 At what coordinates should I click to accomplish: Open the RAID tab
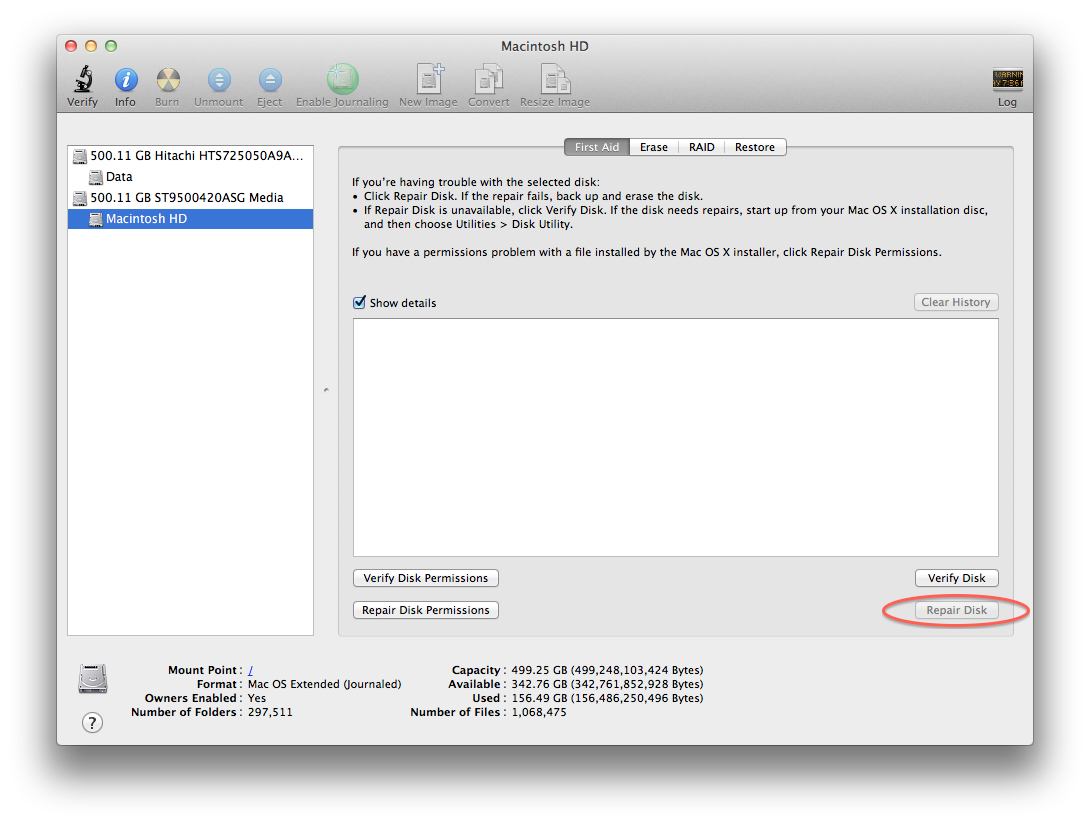tap(701, 147)
